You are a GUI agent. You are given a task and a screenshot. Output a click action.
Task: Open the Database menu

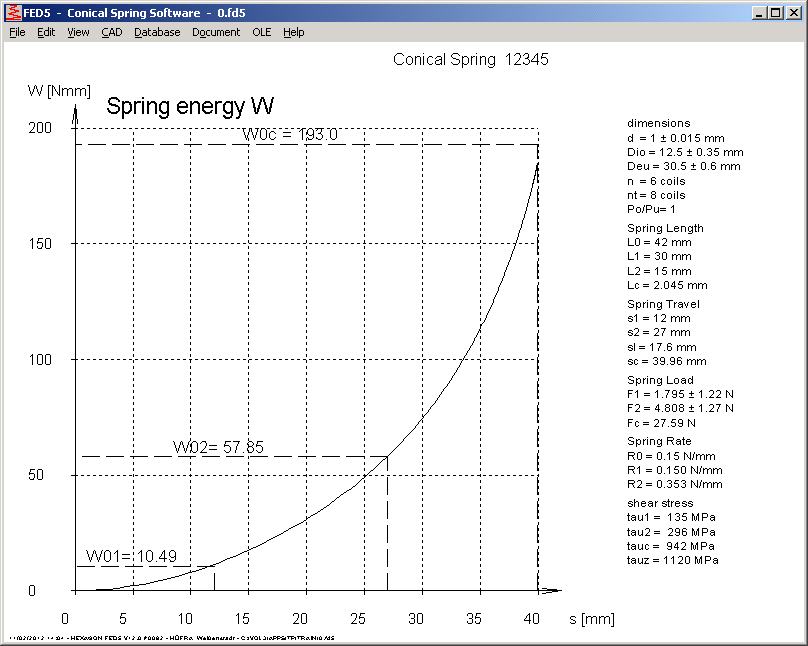click(157, 32)
